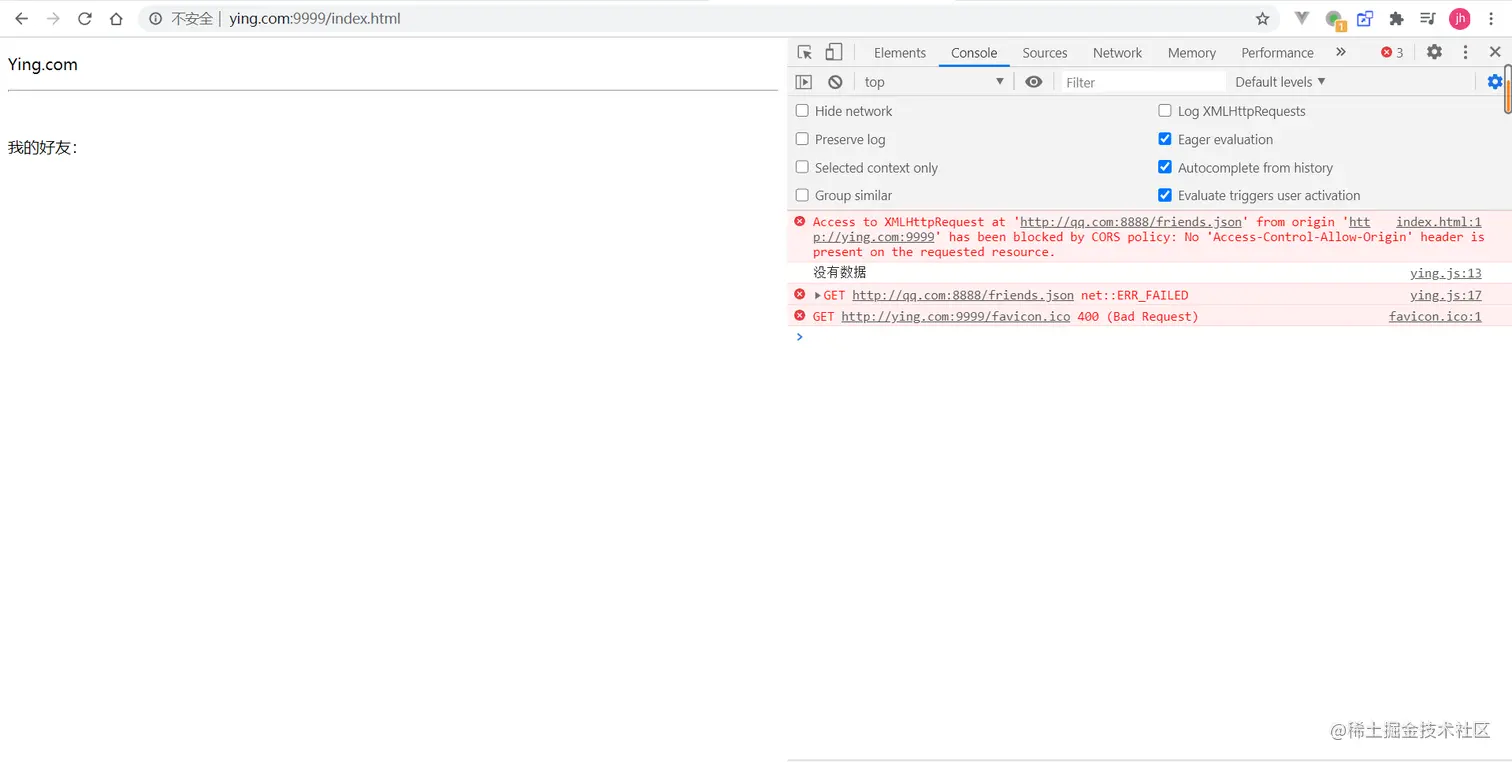Uncheck Evaluate triggers user activation

tap(1165, 195)
